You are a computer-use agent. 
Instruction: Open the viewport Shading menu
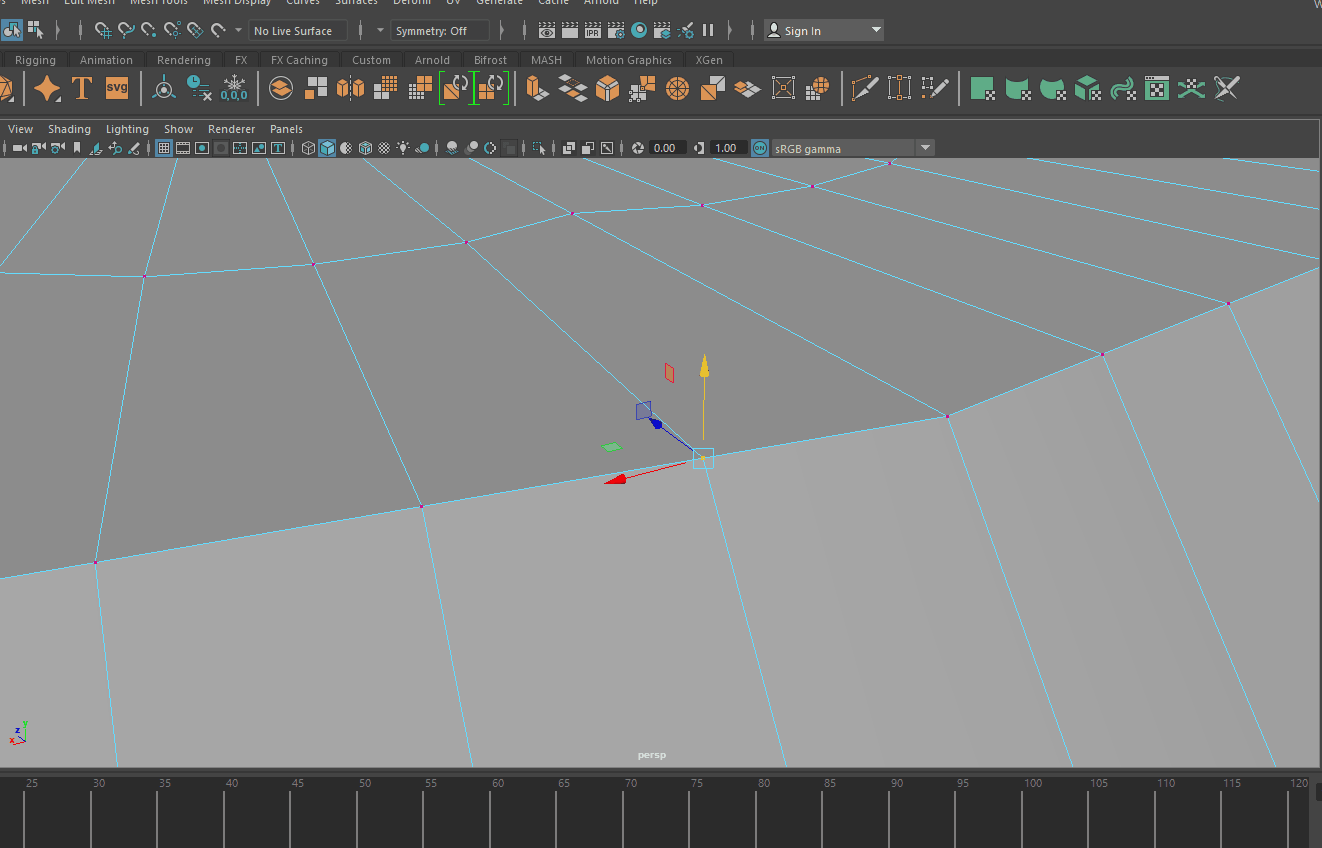point(69,129)
